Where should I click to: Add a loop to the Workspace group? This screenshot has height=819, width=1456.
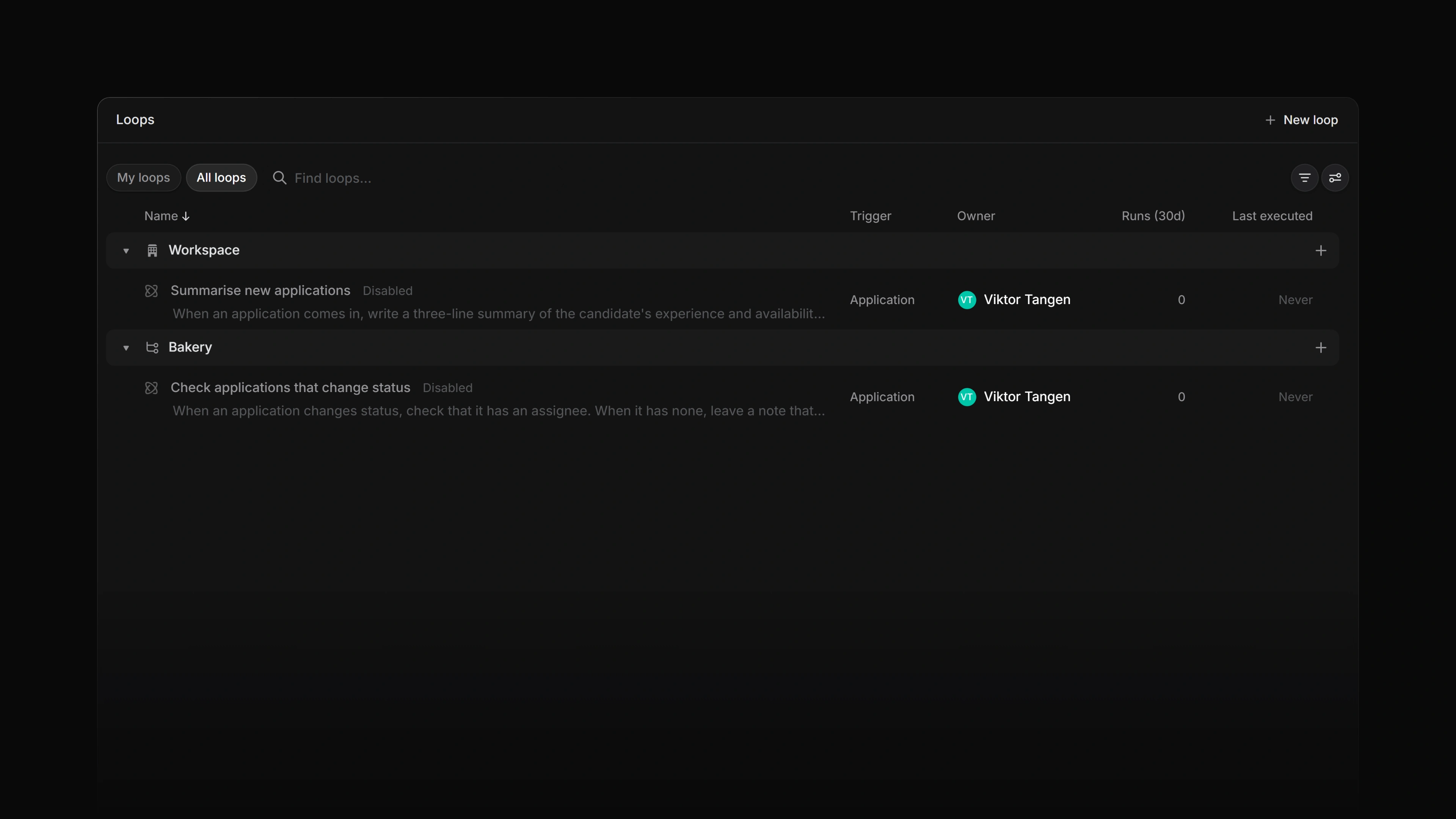(1320, 250)
